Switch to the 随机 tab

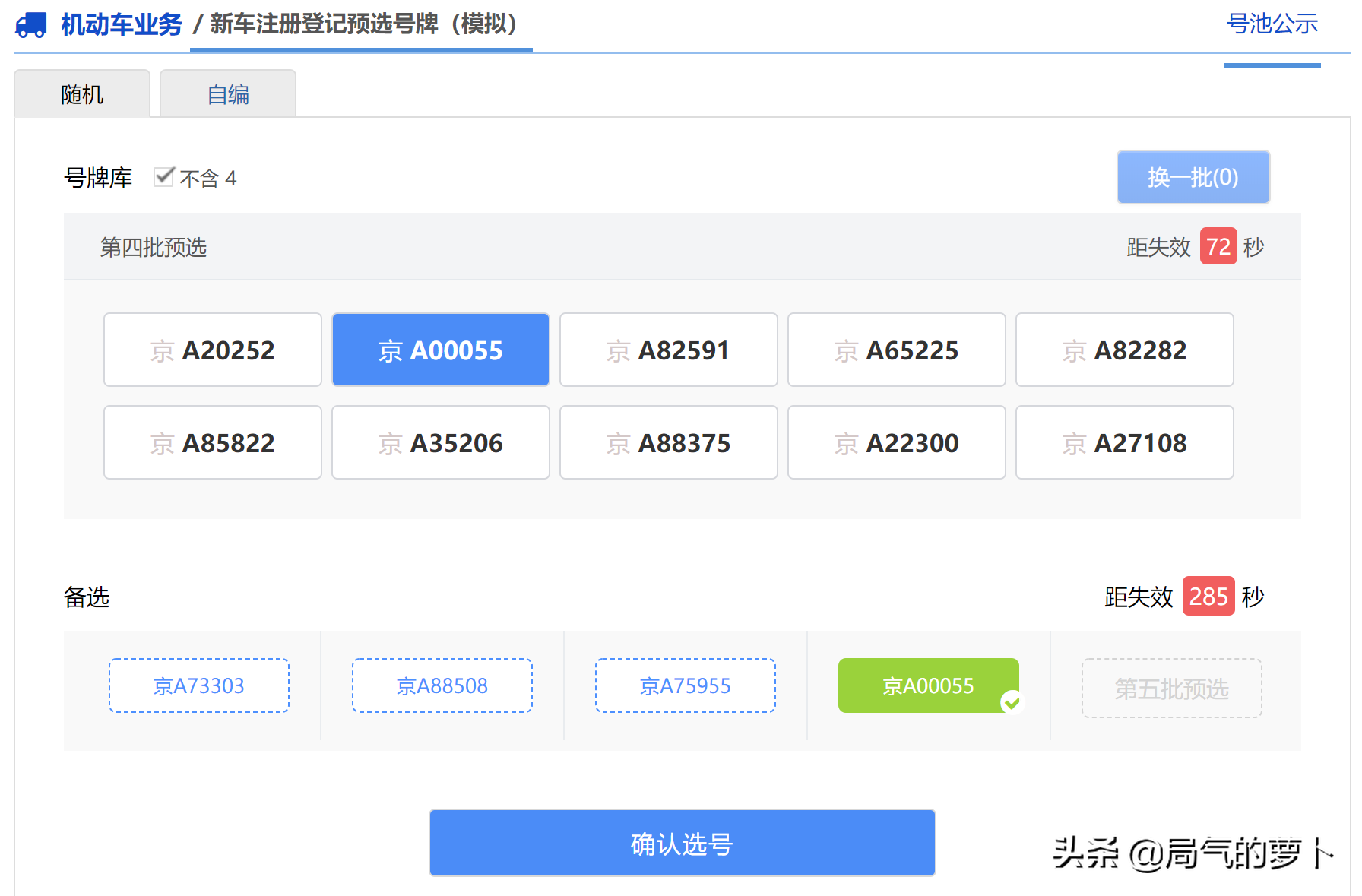coord(82,93)
